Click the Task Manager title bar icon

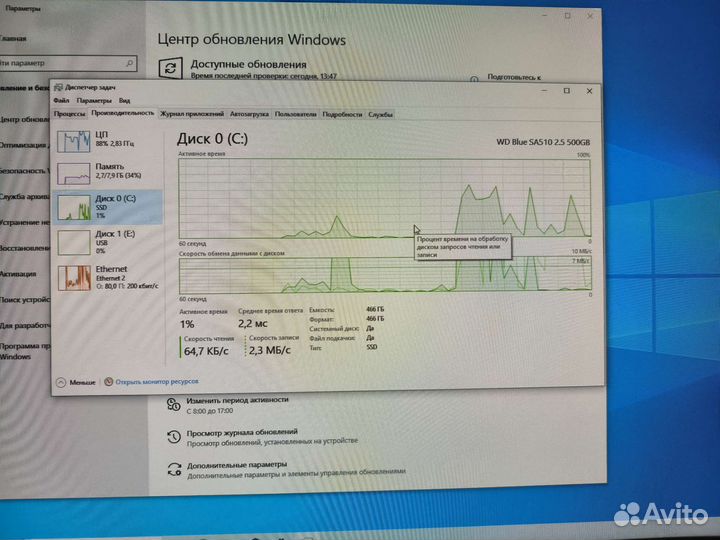(x=58, y=87)
